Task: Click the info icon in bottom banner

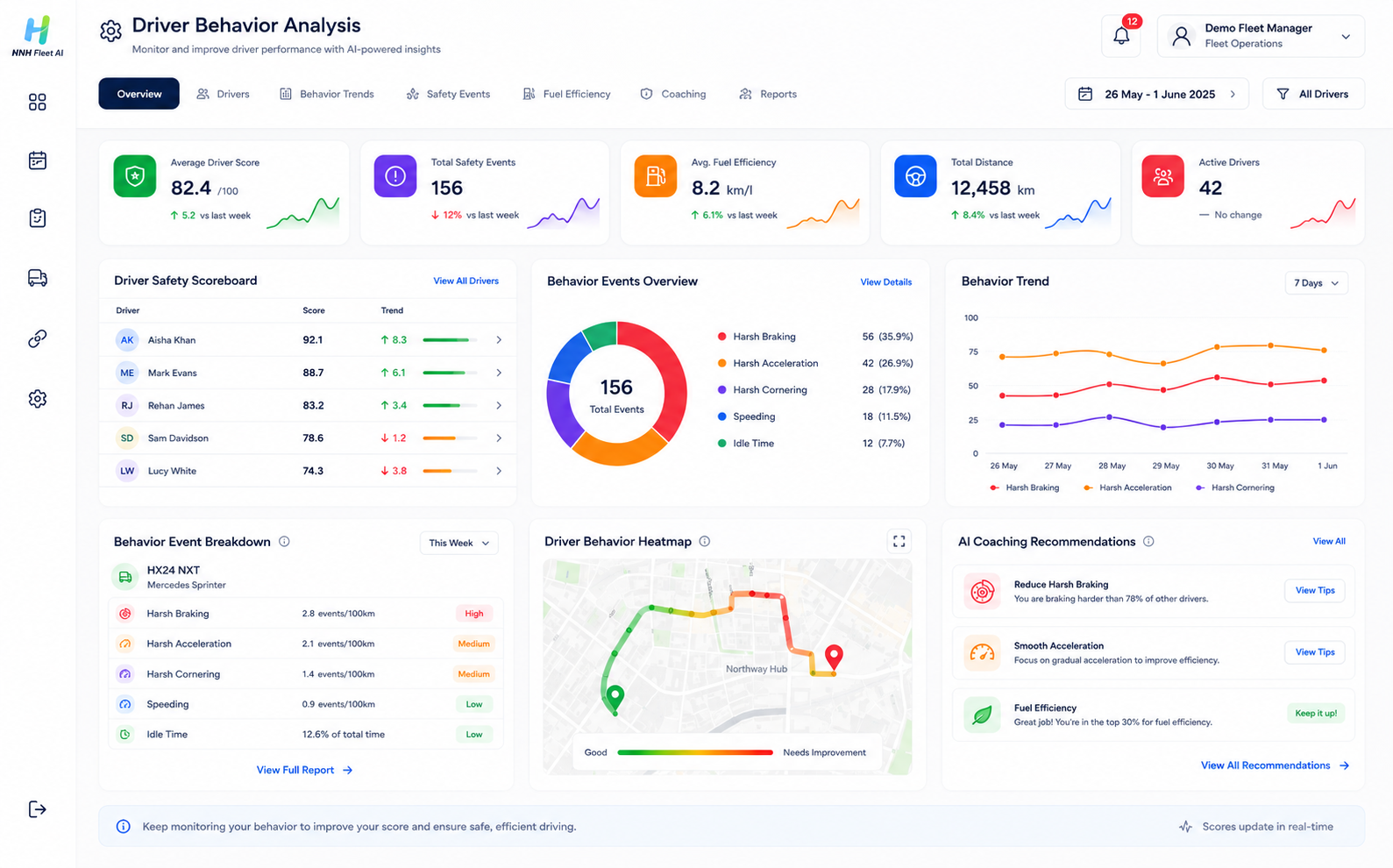Action: click(124, 827)
